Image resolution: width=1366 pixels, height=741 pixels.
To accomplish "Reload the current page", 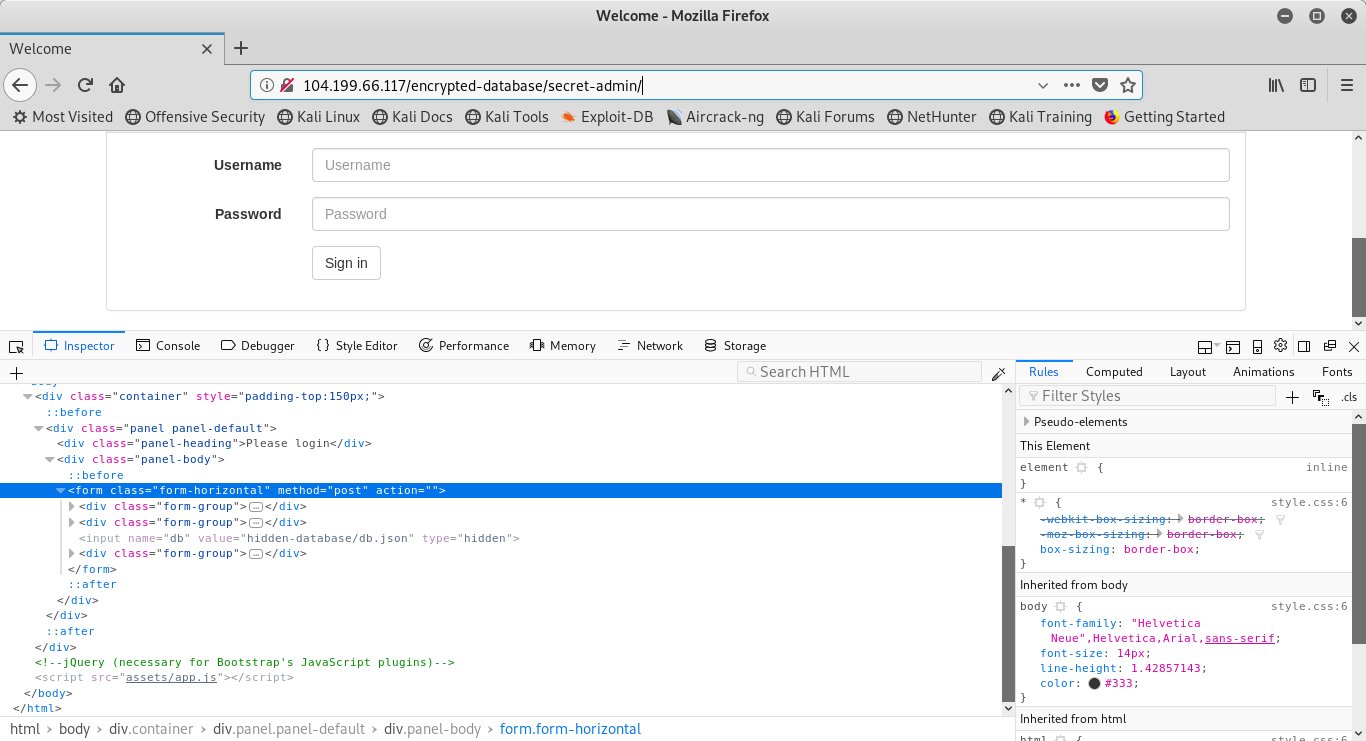I will click(x=85, y=85).
